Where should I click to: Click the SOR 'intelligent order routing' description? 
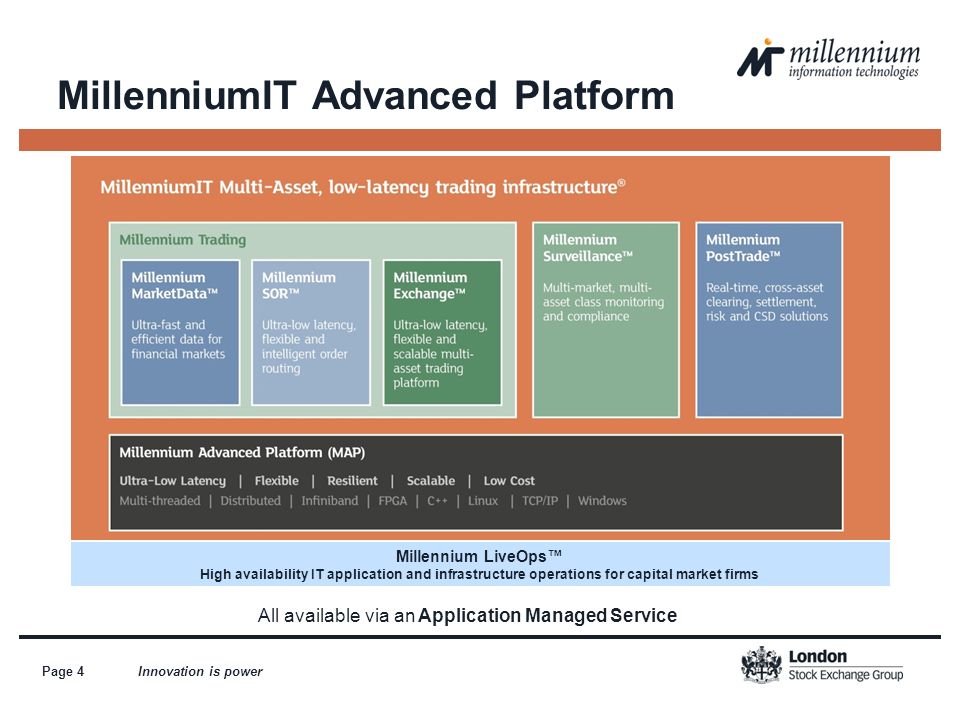[x=309, y=347]
